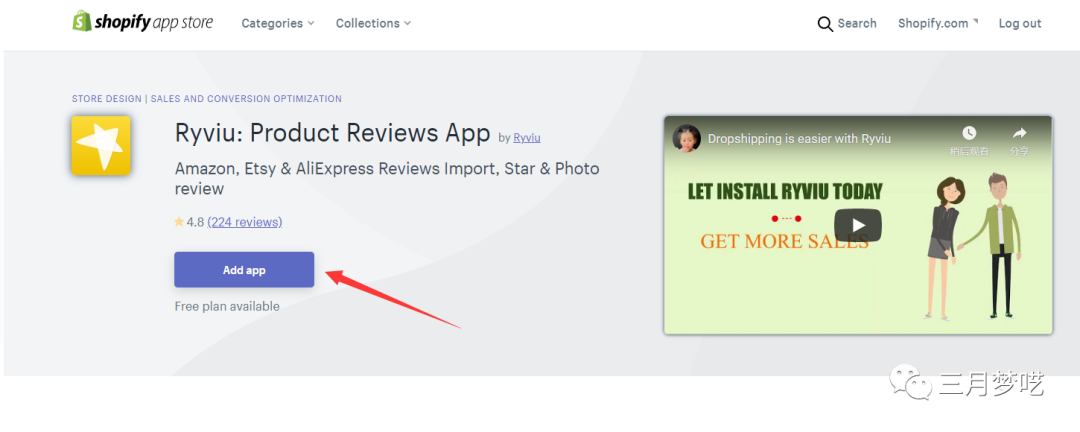Click the Watch later clock icon
The height and width of the screenshot is (432, 1080).
click(x=969, y=134)
